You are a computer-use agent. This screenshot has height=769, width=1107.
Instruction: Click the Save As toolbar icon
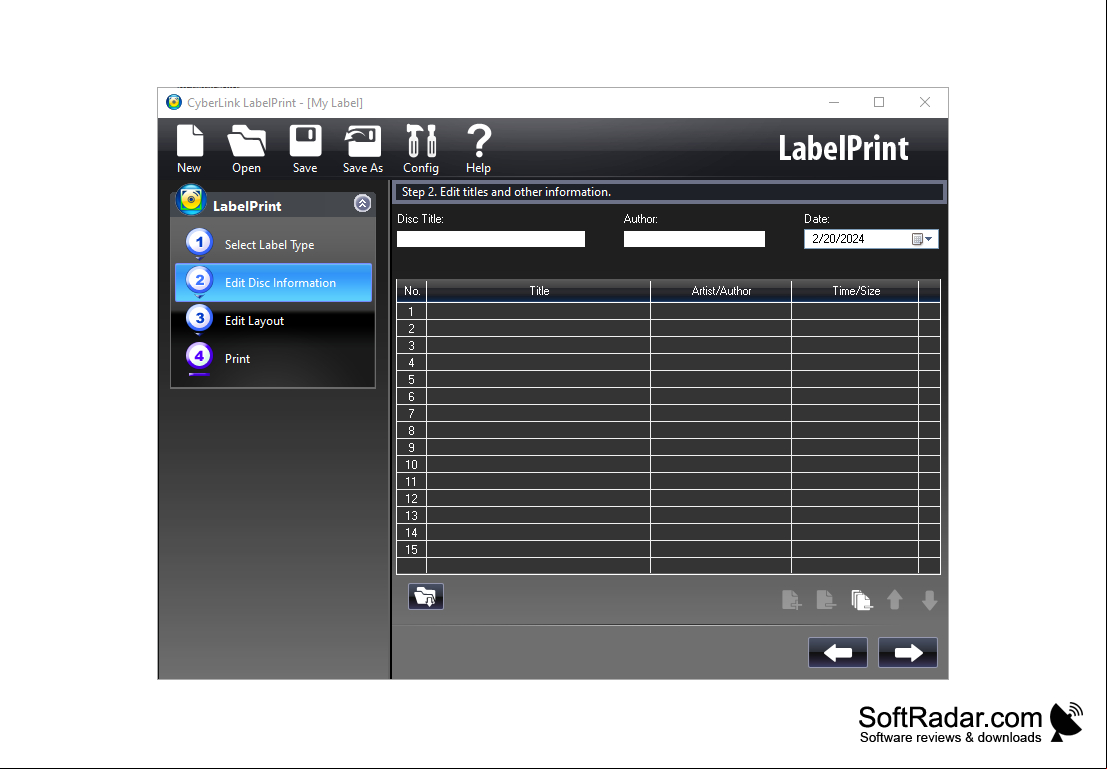362,148
